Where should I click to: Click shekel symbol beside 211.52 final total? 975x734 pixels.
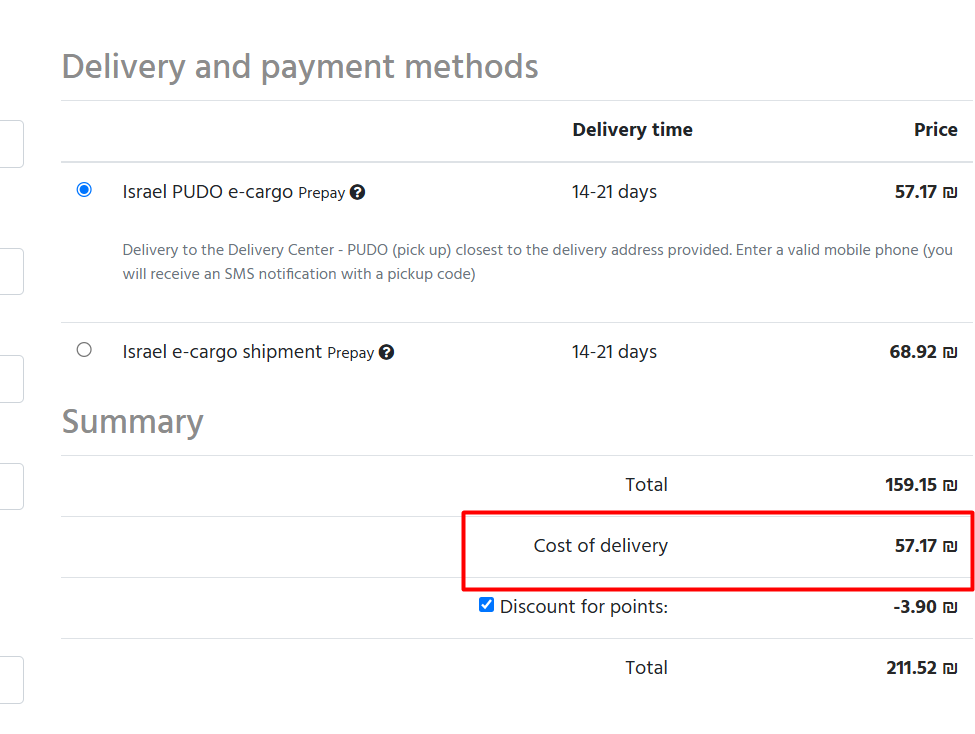[x=950, y=668]
